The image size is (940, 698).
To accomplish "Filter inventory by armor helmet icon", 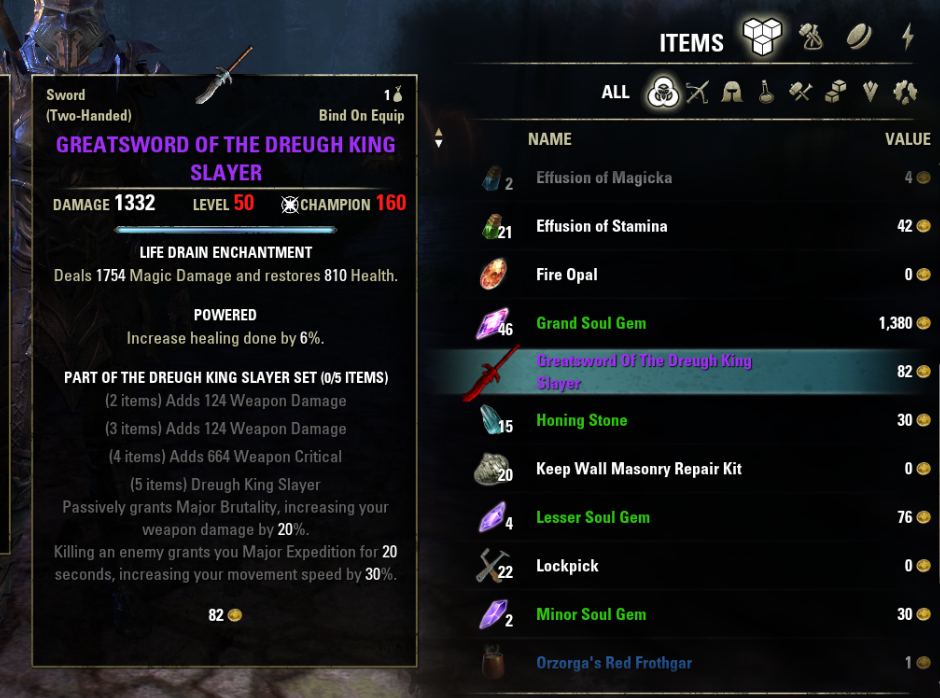I will 732,92.
